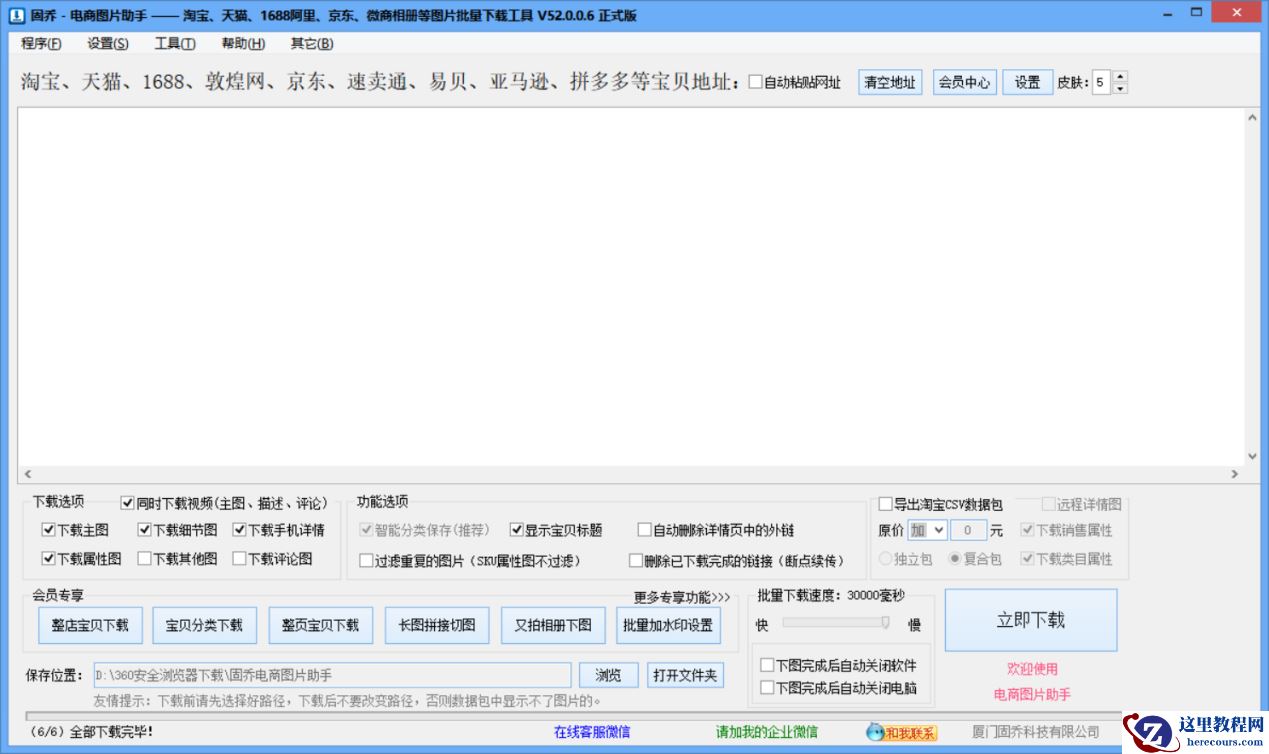1269x754 pixels.
Task: Open the 帮助 menu
Action: pyautogui.click(x=240, y=43)
